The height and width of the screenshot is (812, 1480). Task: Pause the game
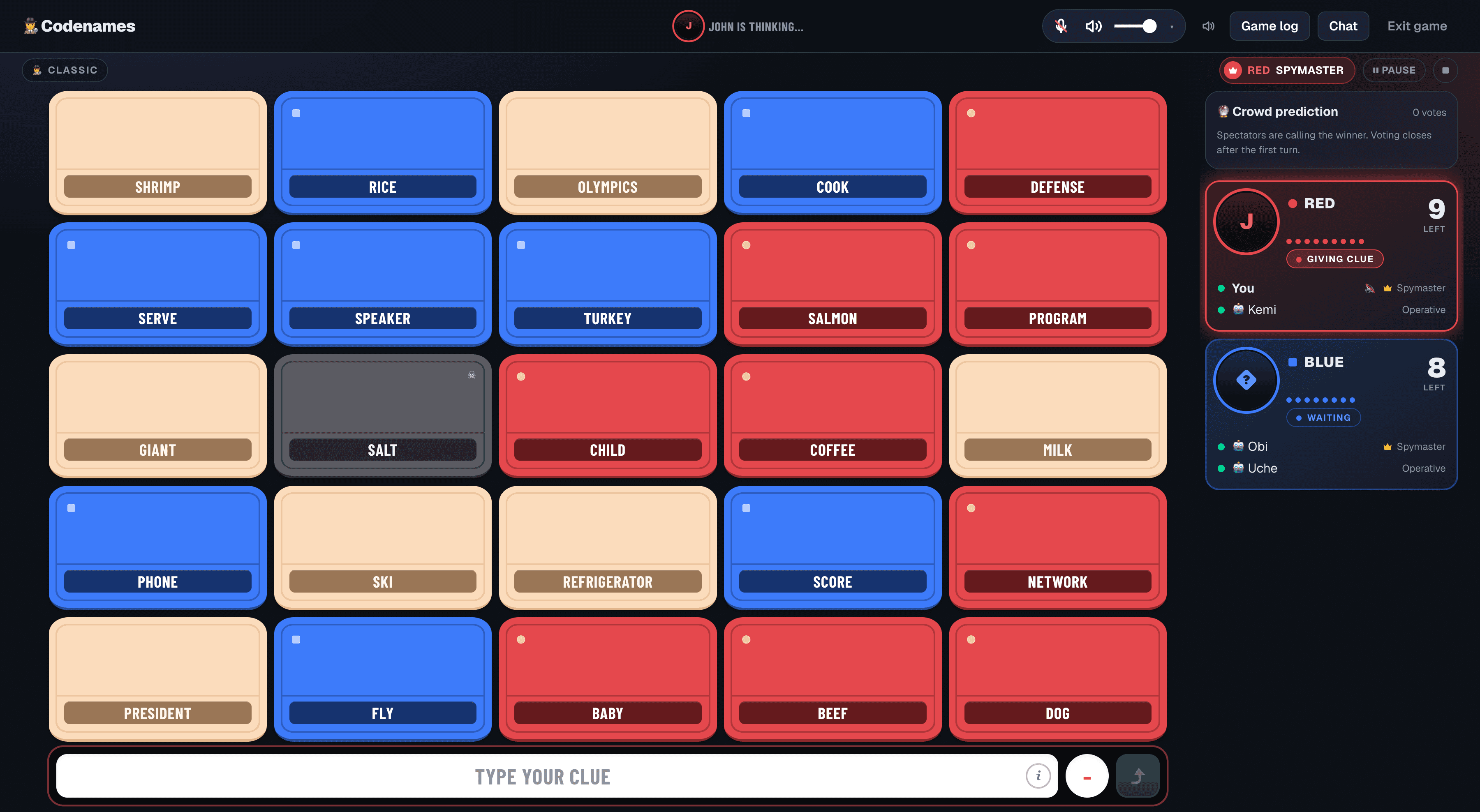pyautogui.click(x=1394, y=70)
